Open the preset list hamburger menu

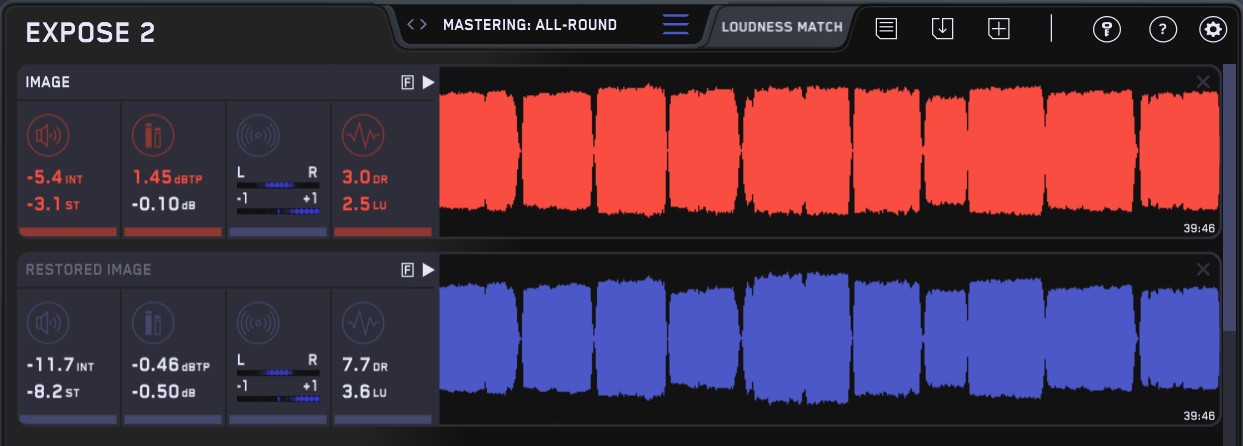pyautogui.click(x=675, y=25)
